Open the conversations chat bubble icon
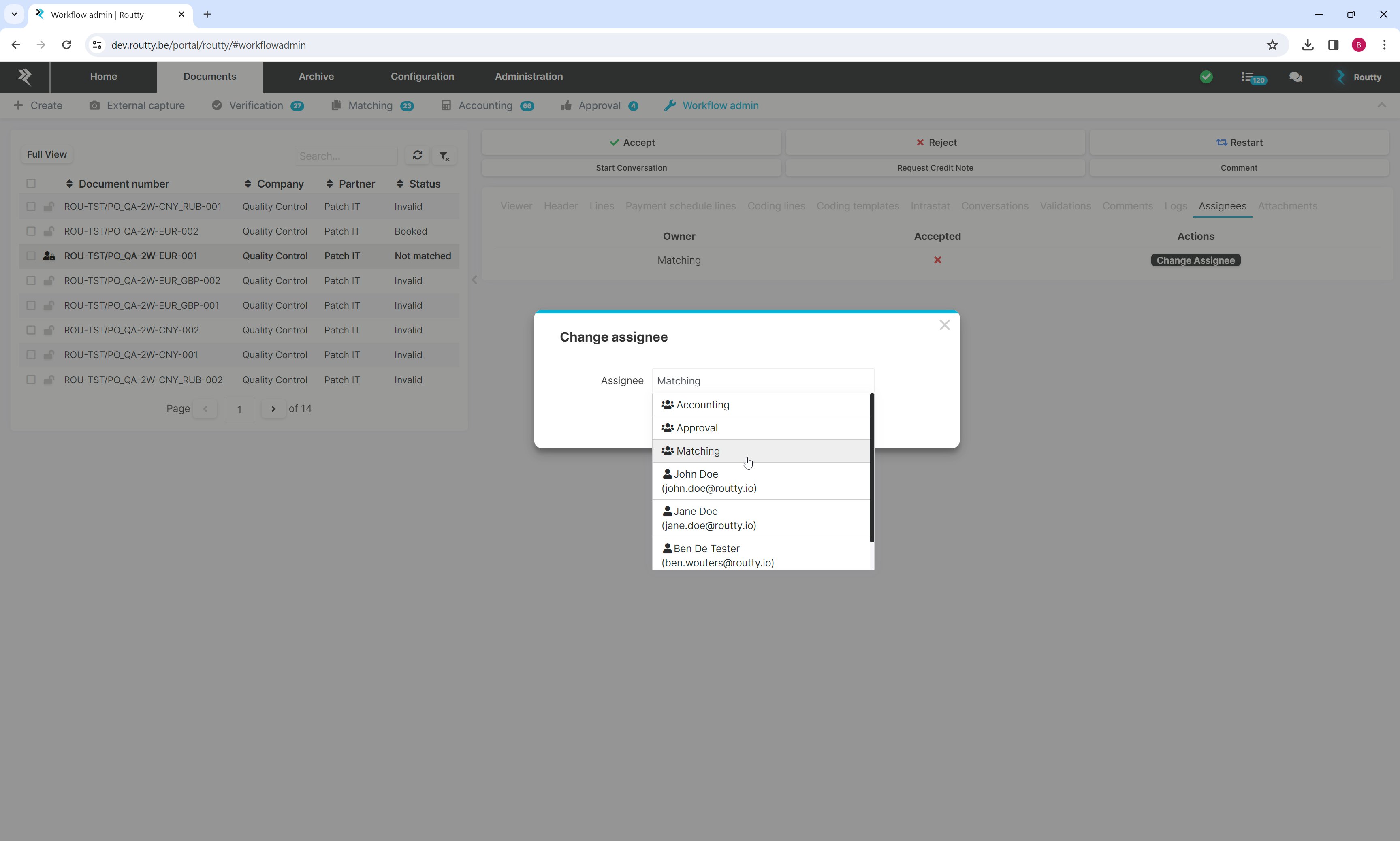Viewport: 1400px width, 841px height. point(1295,77)
